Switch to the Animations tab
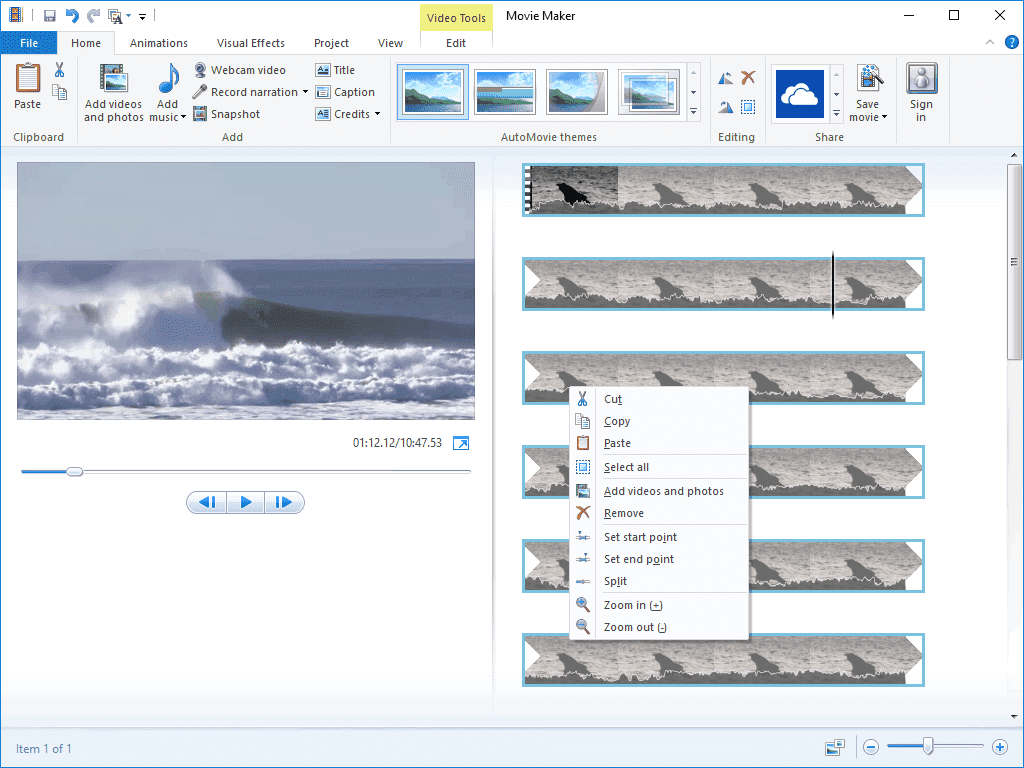The height and width of the screenshot is (768, 1024). tap(159, 43)
